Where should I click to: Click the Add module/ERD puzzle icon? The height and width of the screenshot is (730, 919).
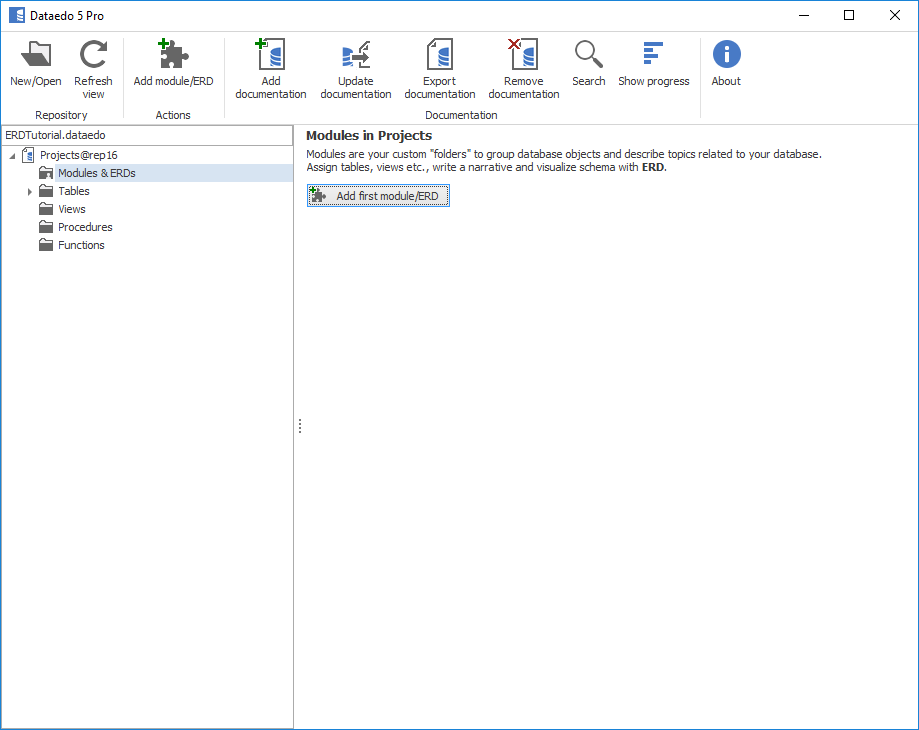click(x=173, y=56)
